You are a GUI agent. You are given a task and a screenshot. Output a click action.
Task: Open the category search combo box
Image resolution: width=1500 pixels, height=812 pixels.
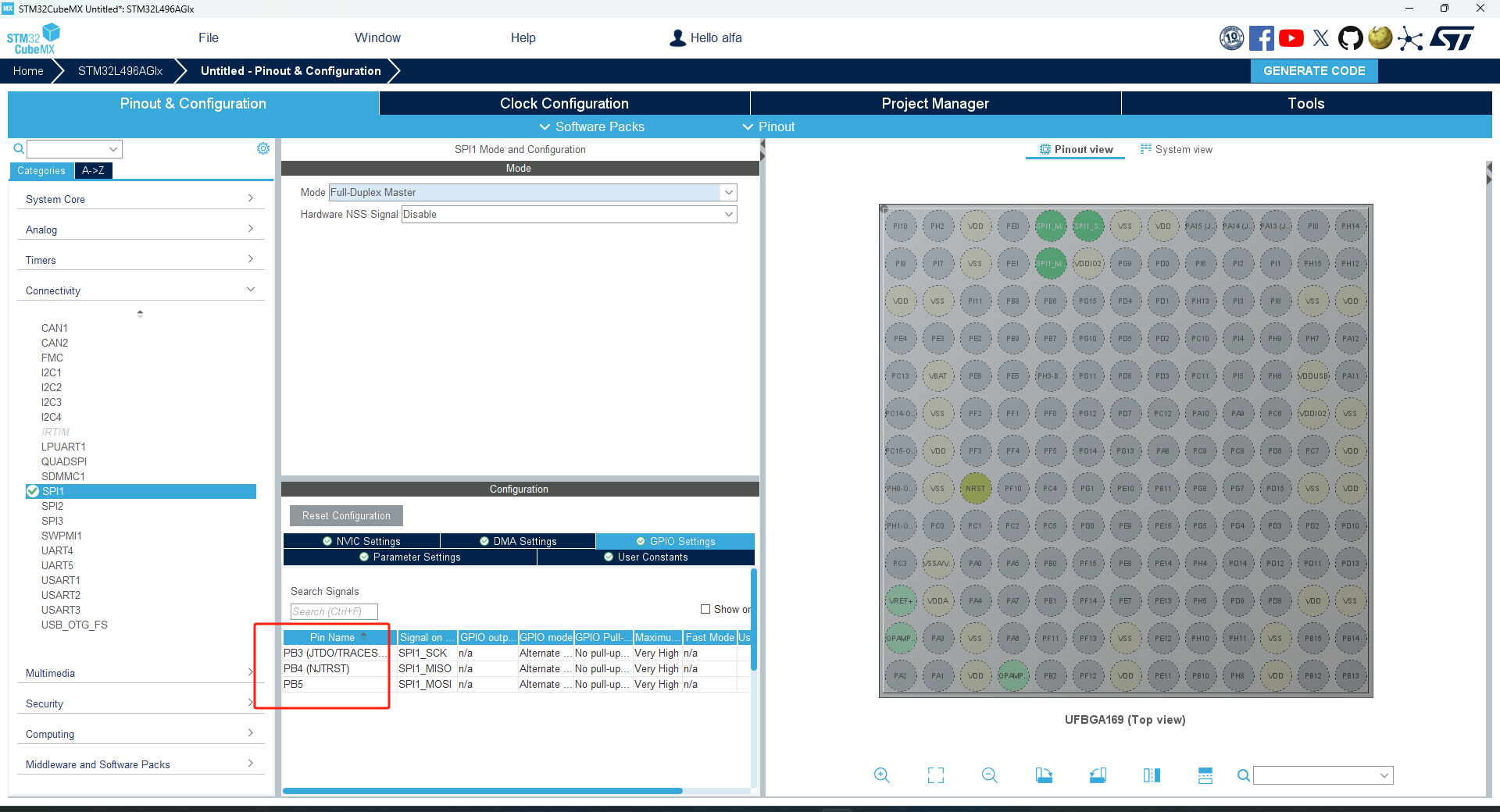pos(74,148)
